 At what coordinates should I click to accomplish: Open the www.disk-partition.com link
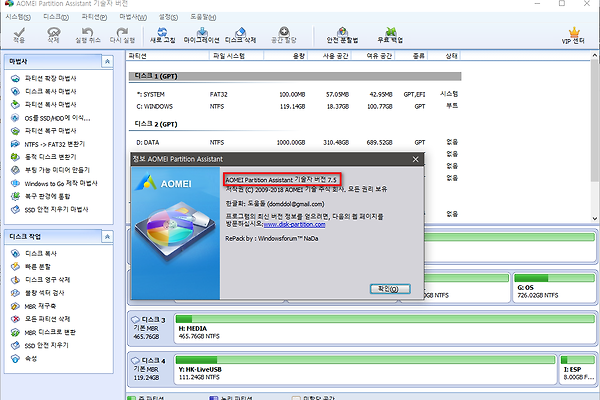[294, 225]
